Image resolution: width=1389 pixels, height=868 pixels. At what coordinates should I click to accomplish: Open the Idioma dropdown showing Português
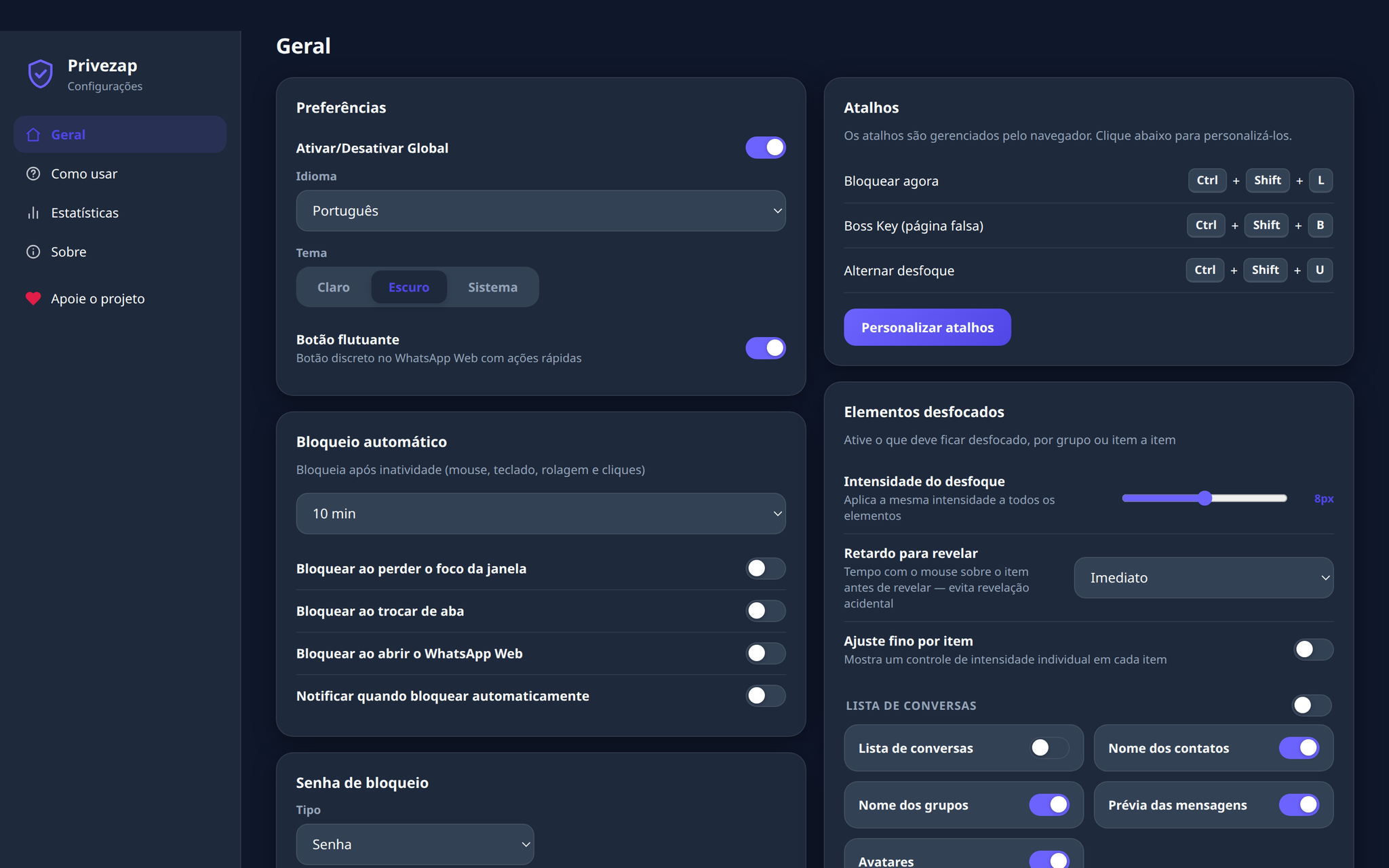coord(541,211)
